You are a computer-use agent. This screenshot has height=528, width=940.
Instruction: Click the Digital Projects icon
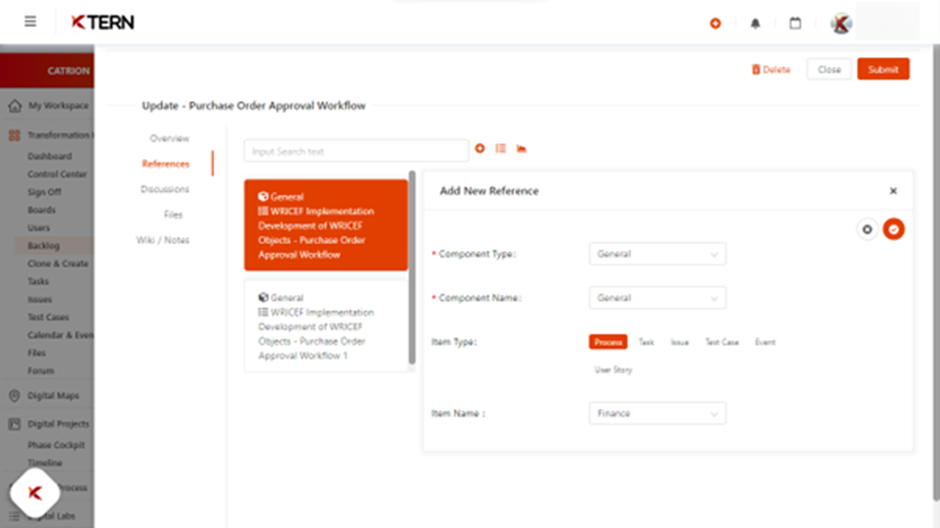pyautogui.click(x=14, y=424)
